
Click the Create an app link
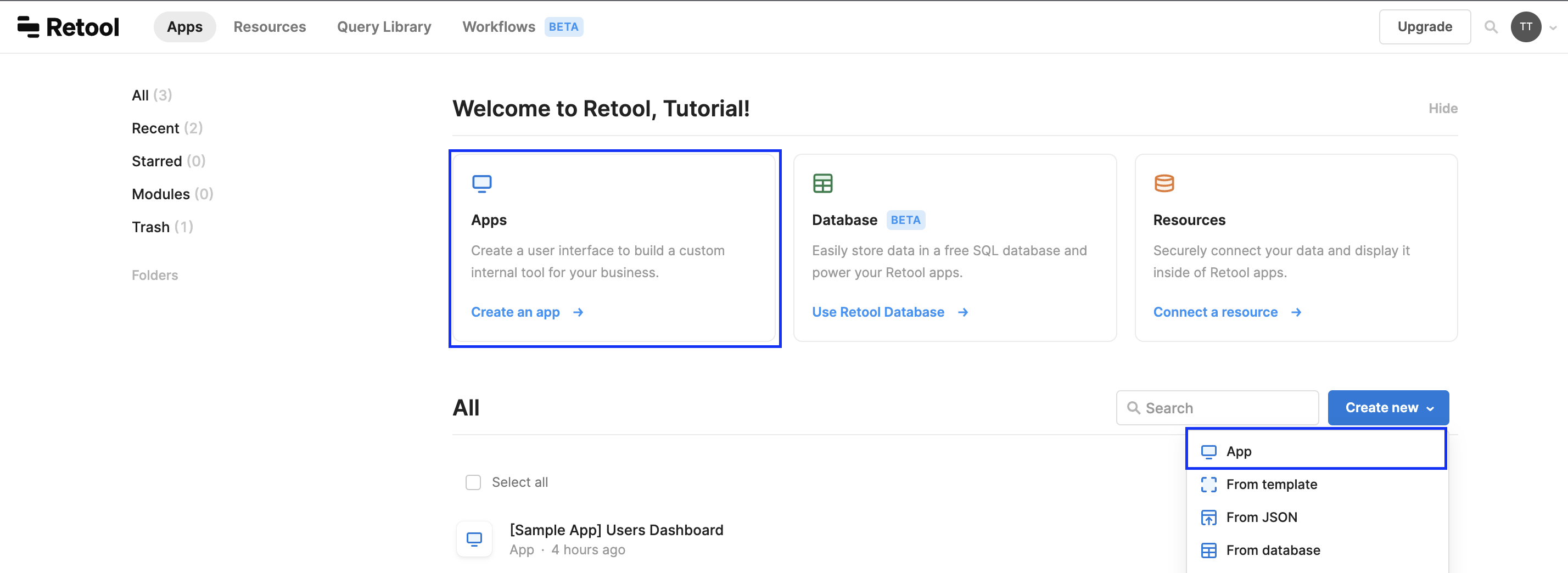[x=516, y=311]
